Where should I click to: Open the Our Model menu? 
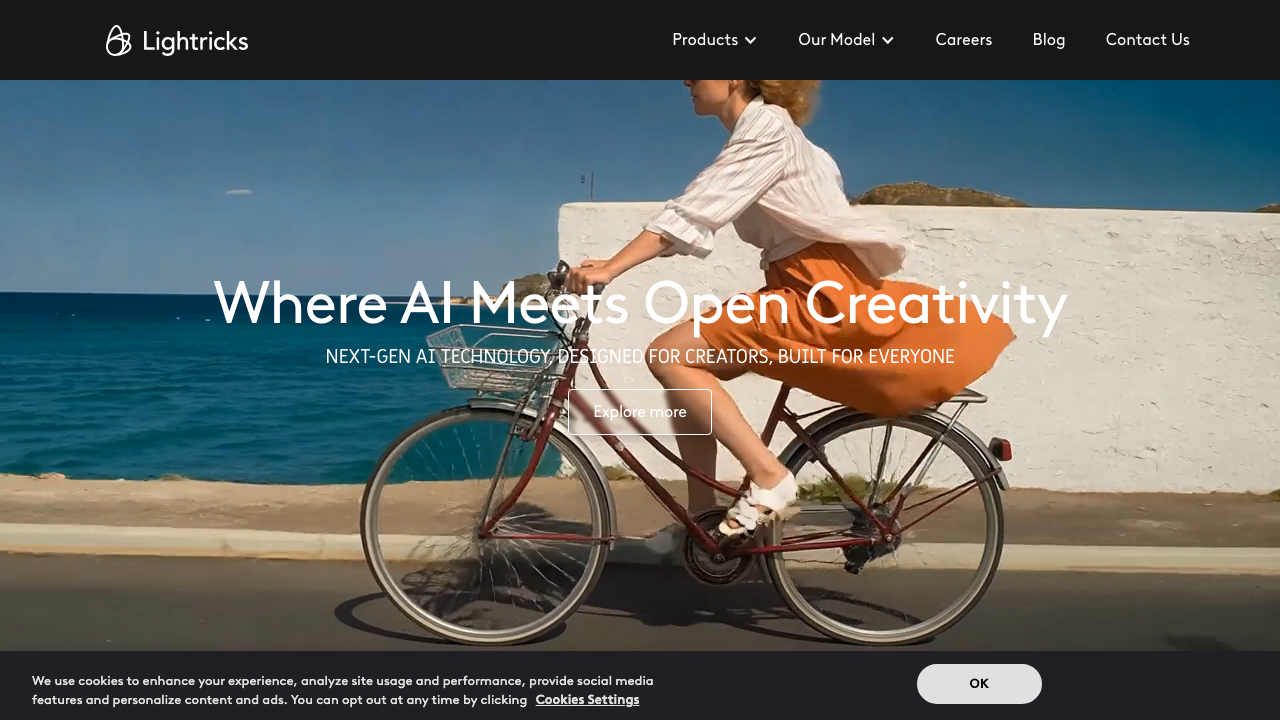(x=846, y=40)
